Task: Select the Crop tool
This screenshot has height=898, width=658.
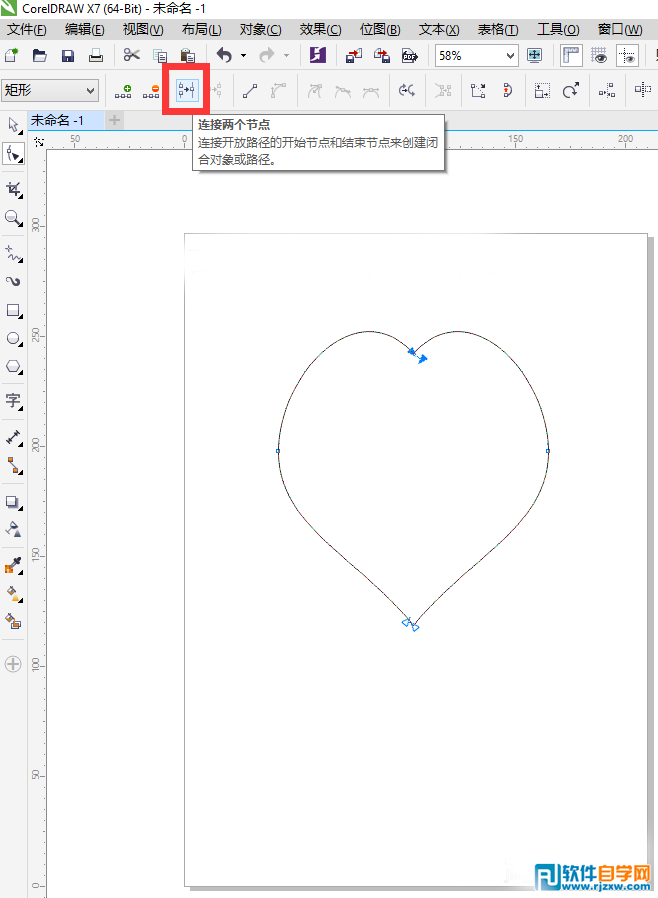Action: [x=14, y=189]
